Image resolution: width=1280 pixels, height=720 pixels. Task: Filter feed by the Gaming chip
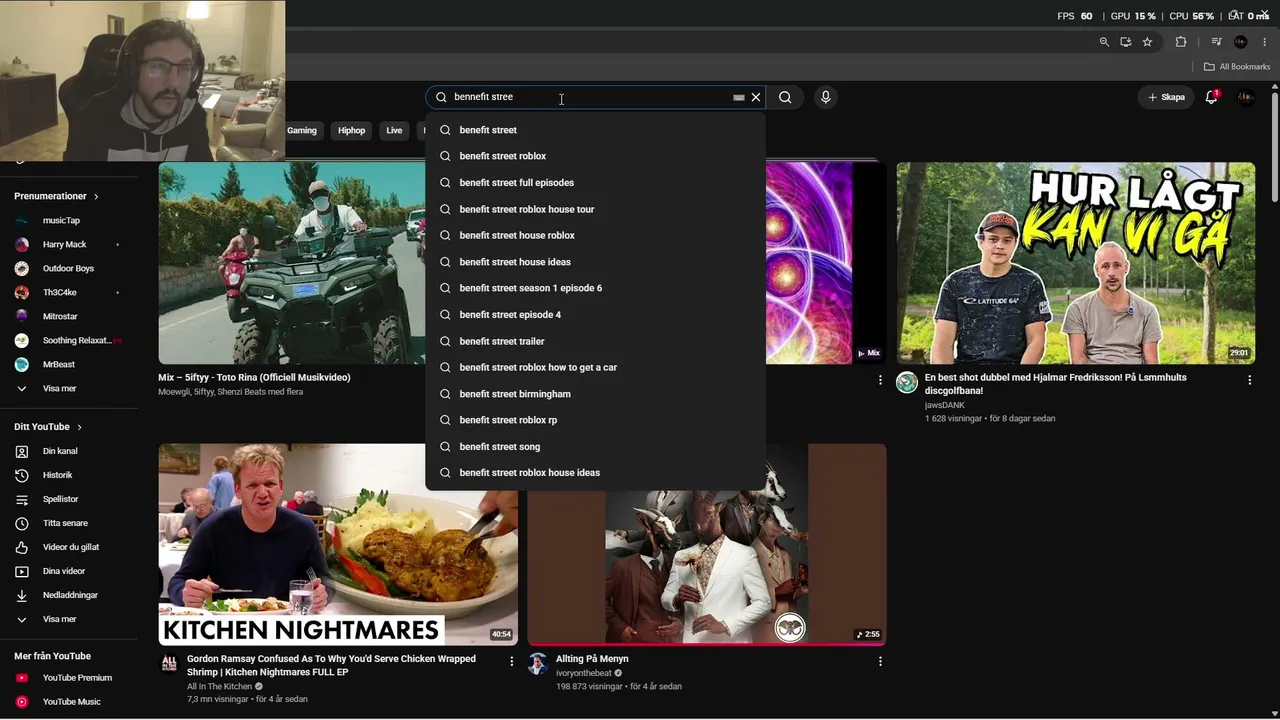[302, 130]
